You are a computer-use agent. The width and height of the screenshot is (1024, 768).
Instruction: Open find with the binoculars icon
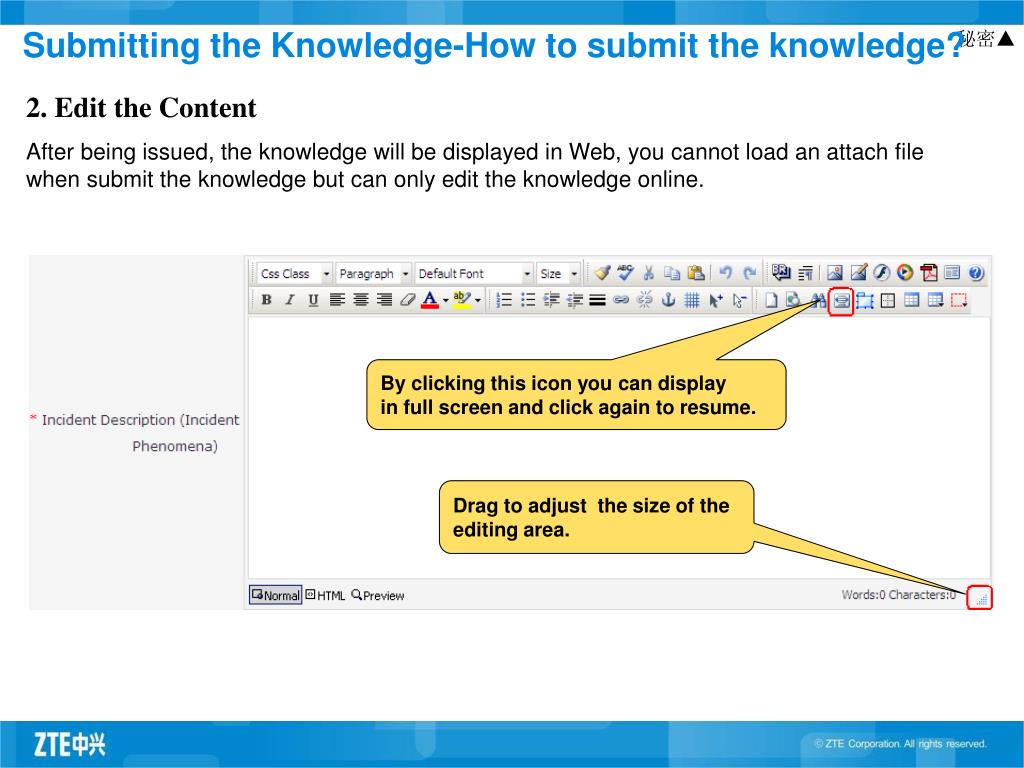(818, 300)
